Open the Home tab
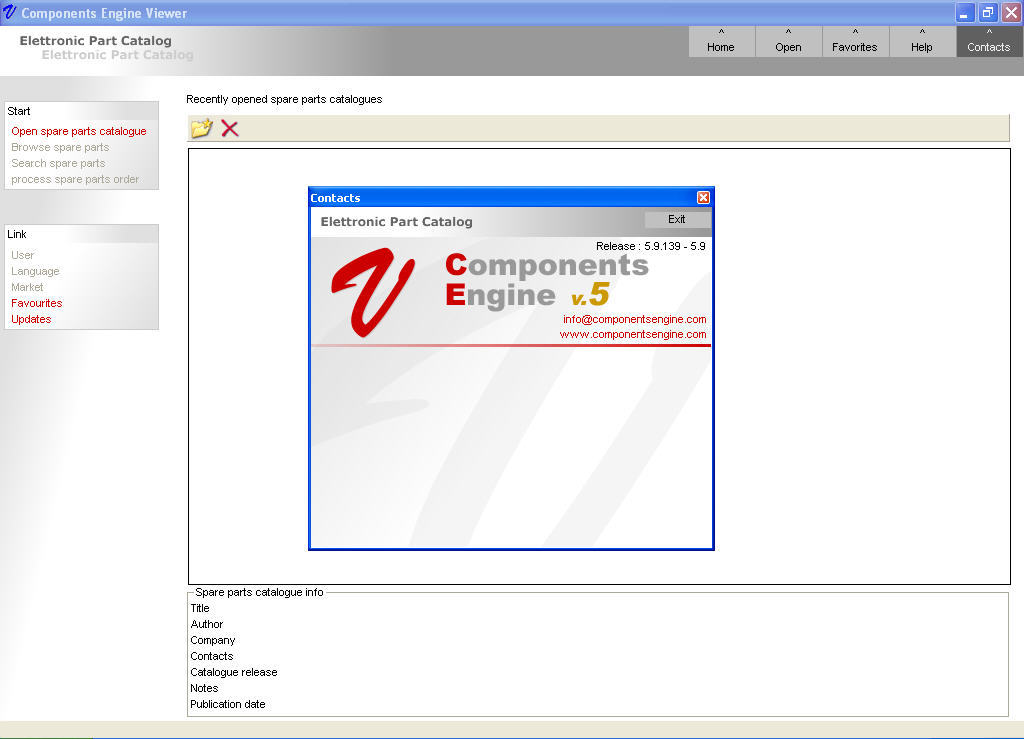The width and height of the screenshot is (1024, 739). [x=721, y=41]
